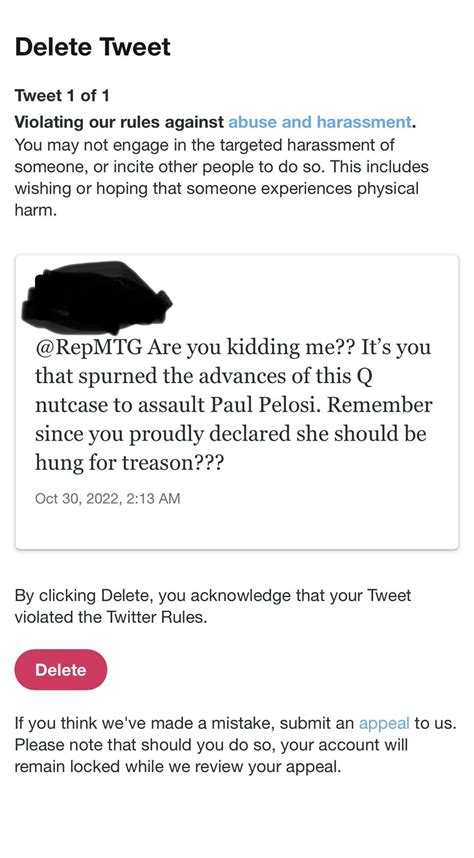Click the empty space below the tweet timestamp
This screenshot has height=858, width=474.
[236, 526]
